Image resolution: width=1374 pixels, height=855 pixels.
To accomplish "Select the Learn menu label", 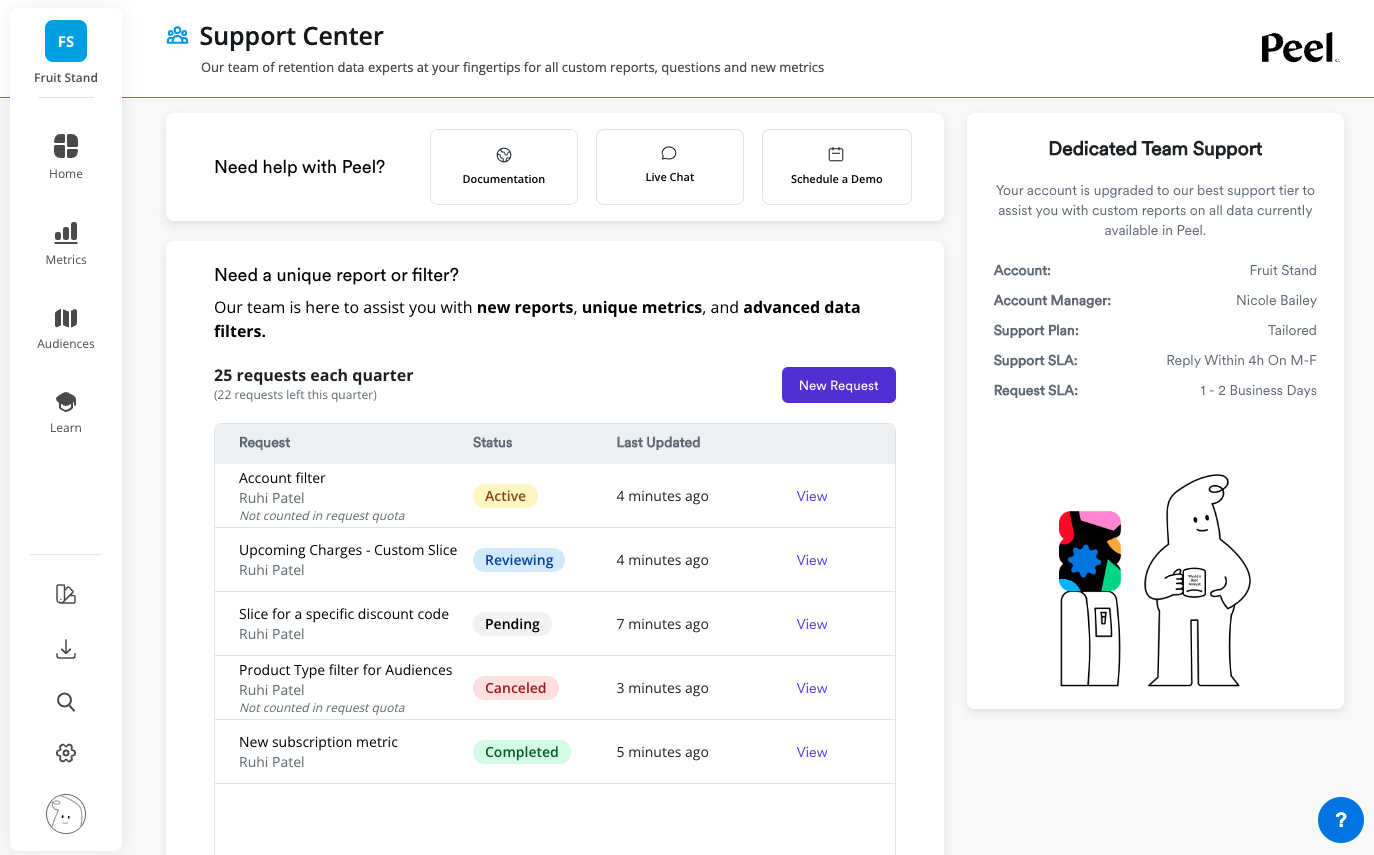I will pos(66,428).
